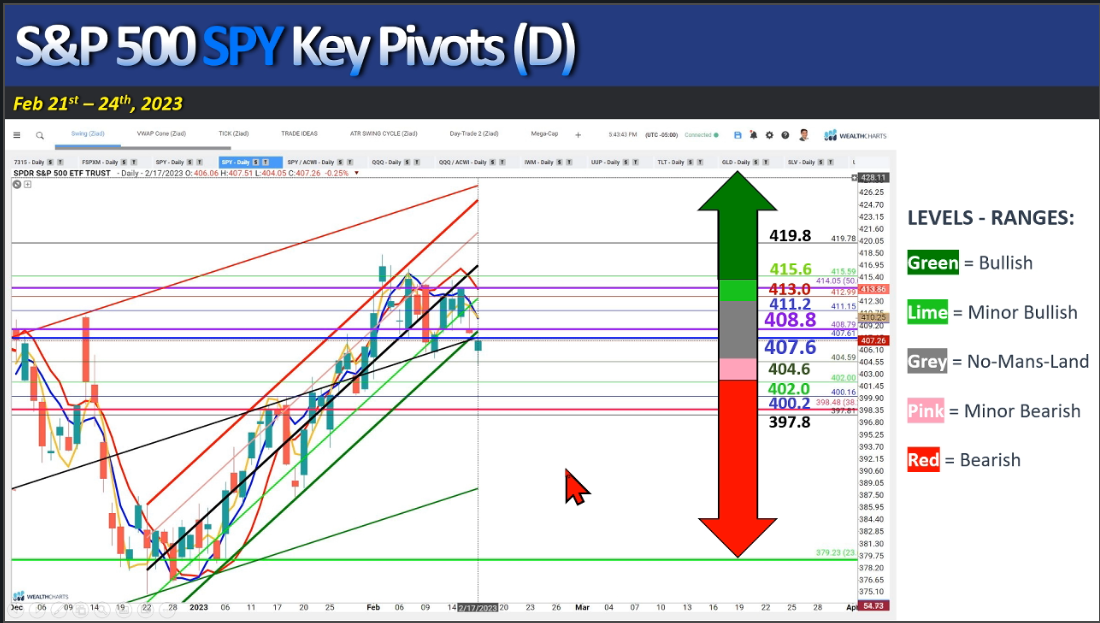The image size is (1100, 623).
Task: Click the search magnifier icon
Action: point(40,135)
